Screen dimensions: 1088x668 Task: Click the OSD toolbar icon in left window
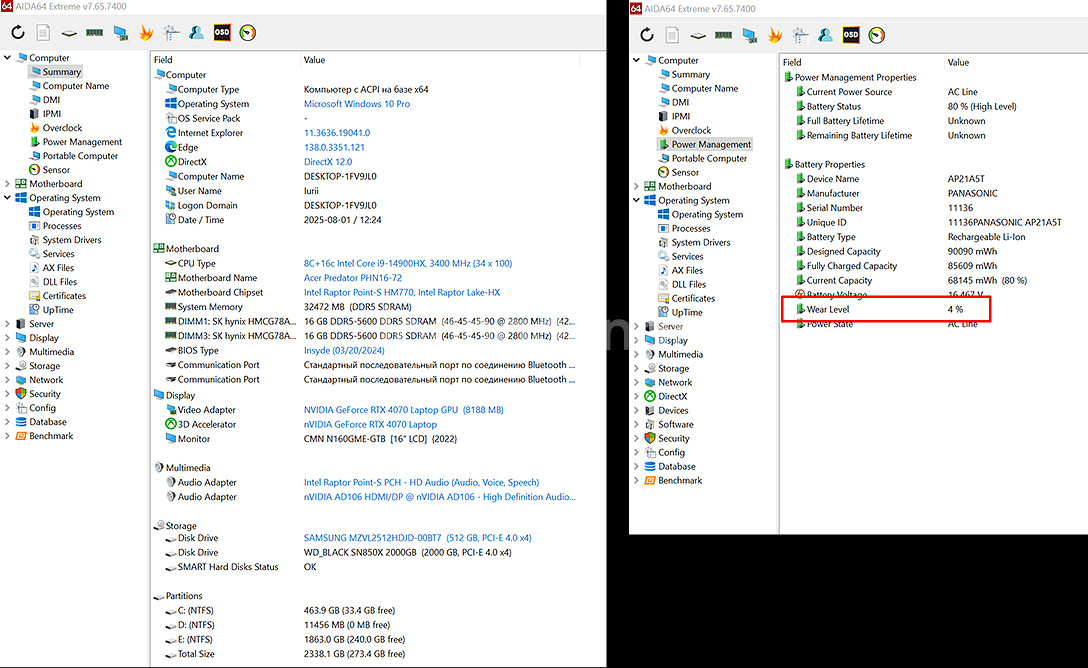click(x=222, y=33)
